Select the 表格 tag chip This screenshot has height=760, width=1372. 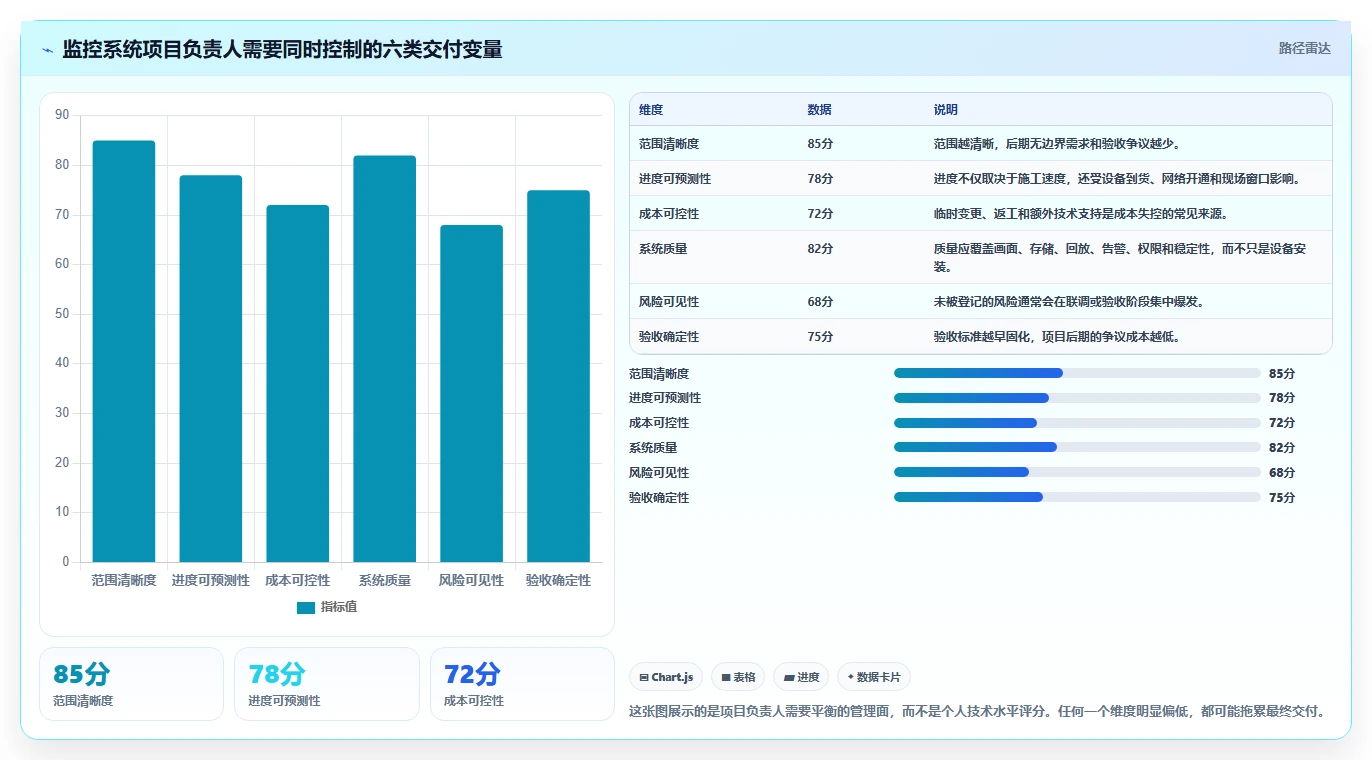coord(738,677)
